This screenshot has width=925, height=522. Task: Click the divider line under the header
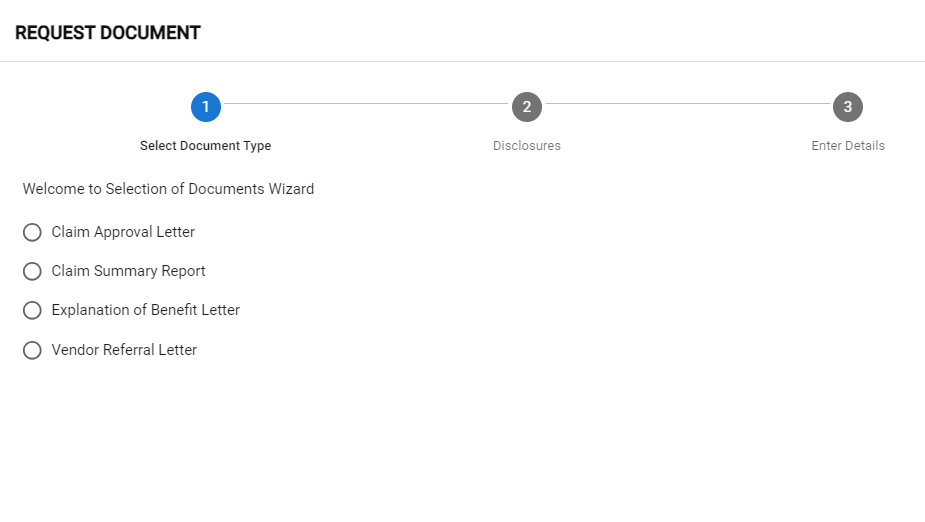462,62
